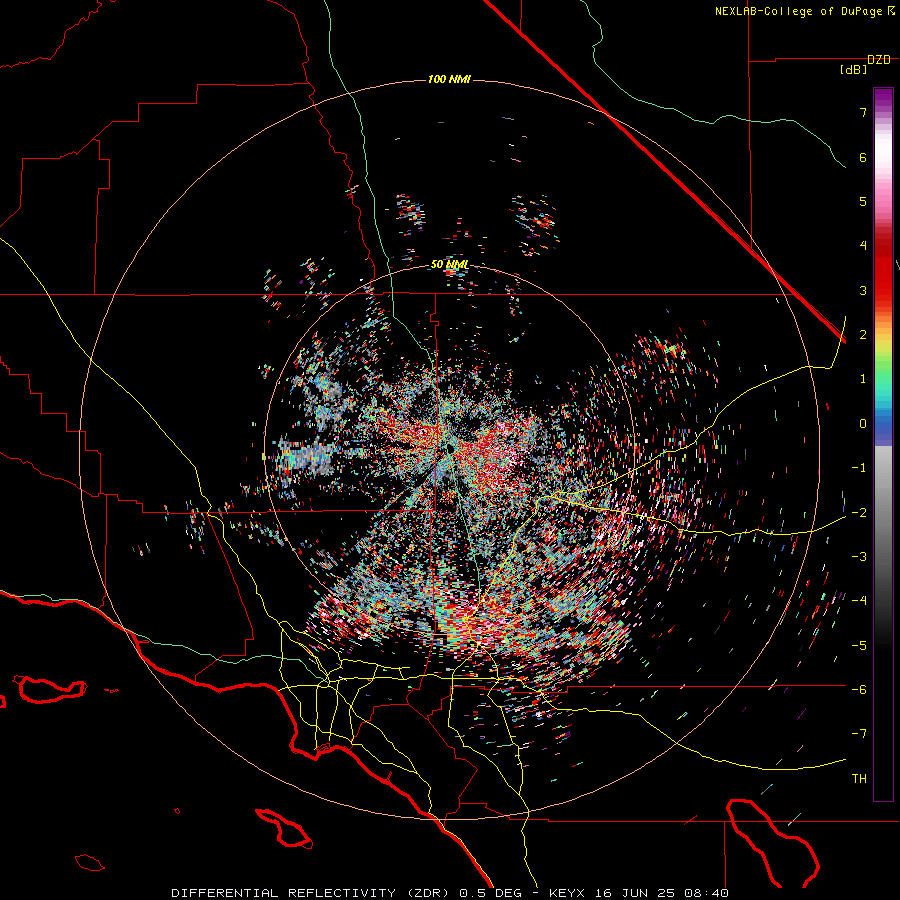Click the 1 value on the color scale

click(x=863, y=379)
